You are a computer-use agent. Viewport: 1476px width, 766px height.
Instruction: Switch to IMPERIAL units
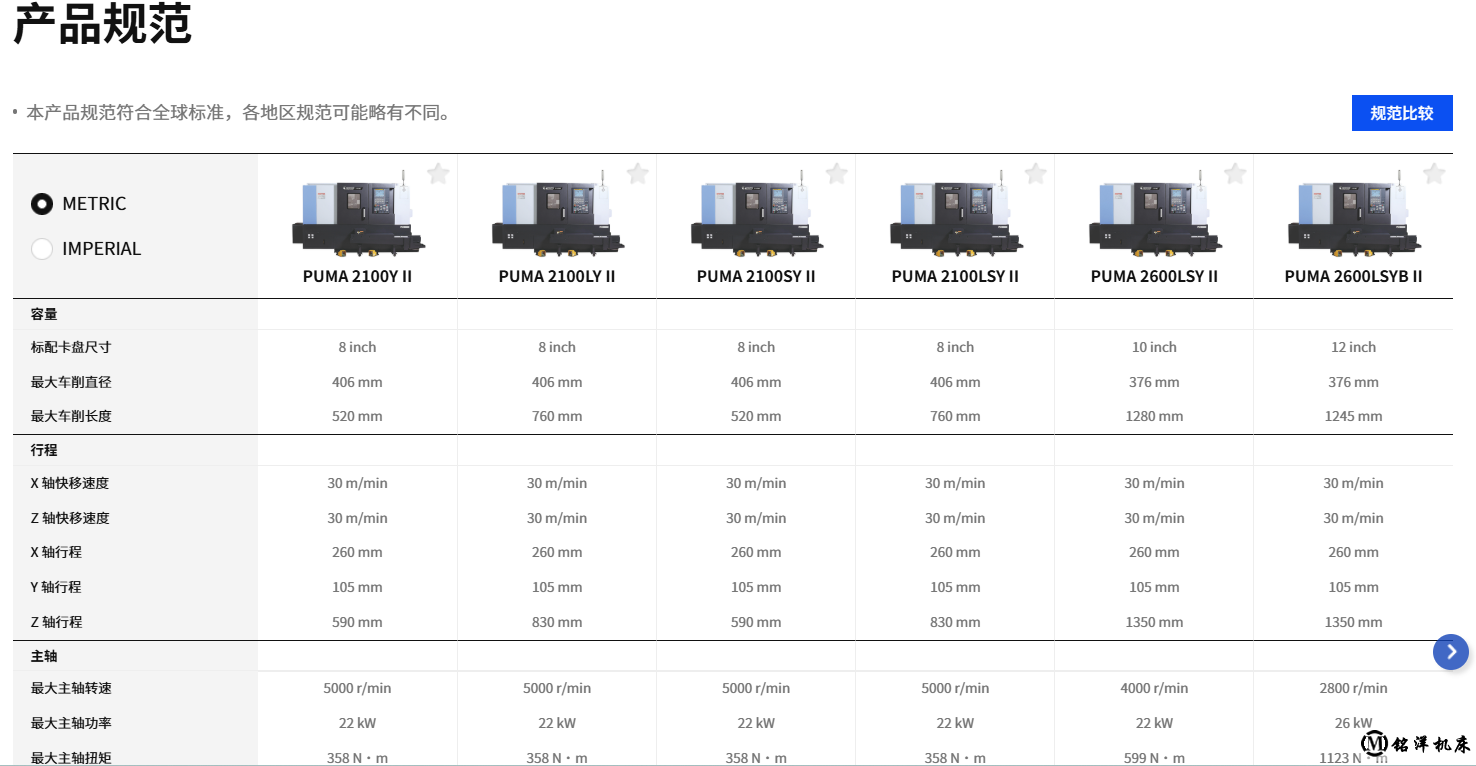click(42, 249)
